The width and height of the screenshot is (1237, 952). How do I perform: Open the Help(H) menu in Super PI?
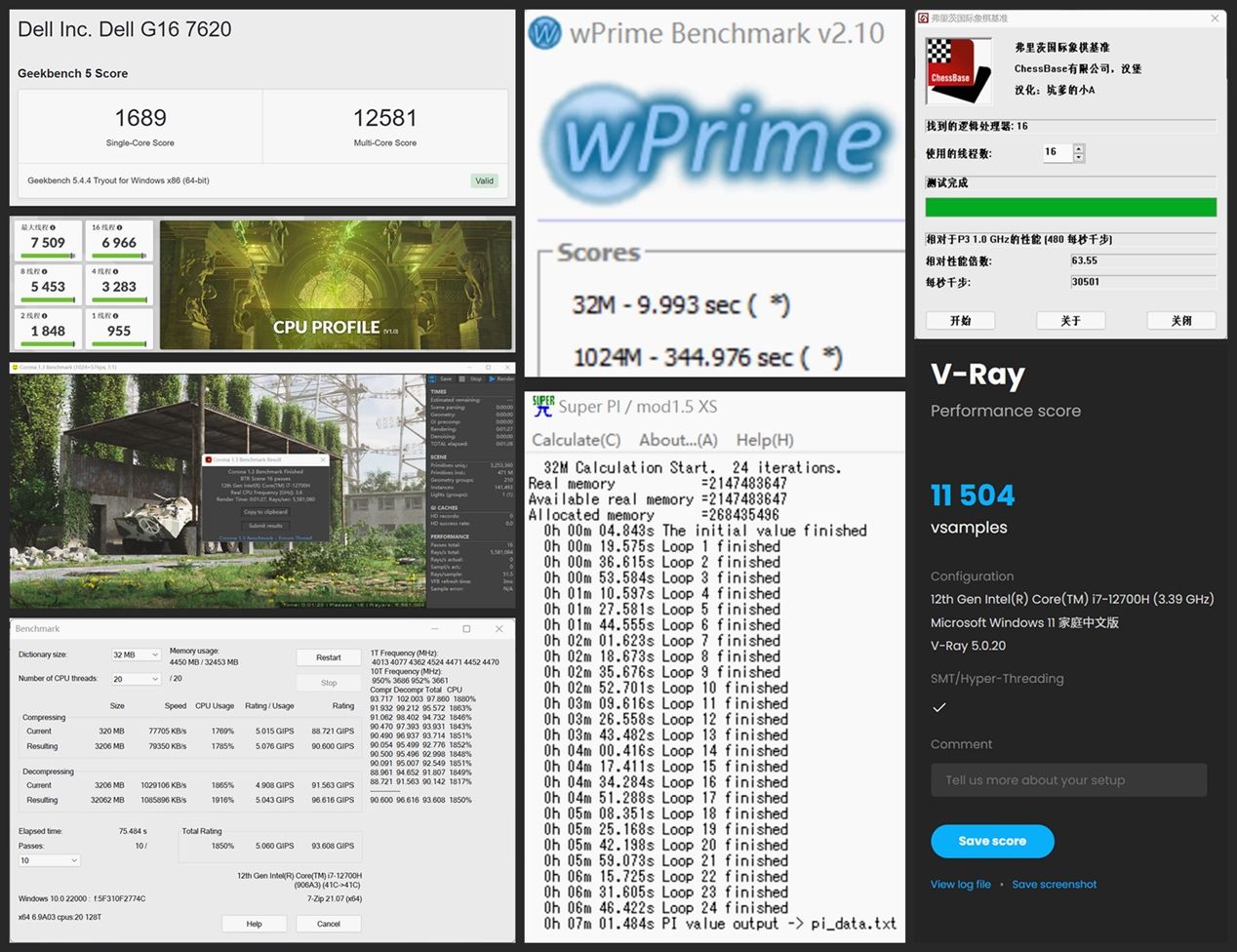pyautogui.click(x=765, y=440)
